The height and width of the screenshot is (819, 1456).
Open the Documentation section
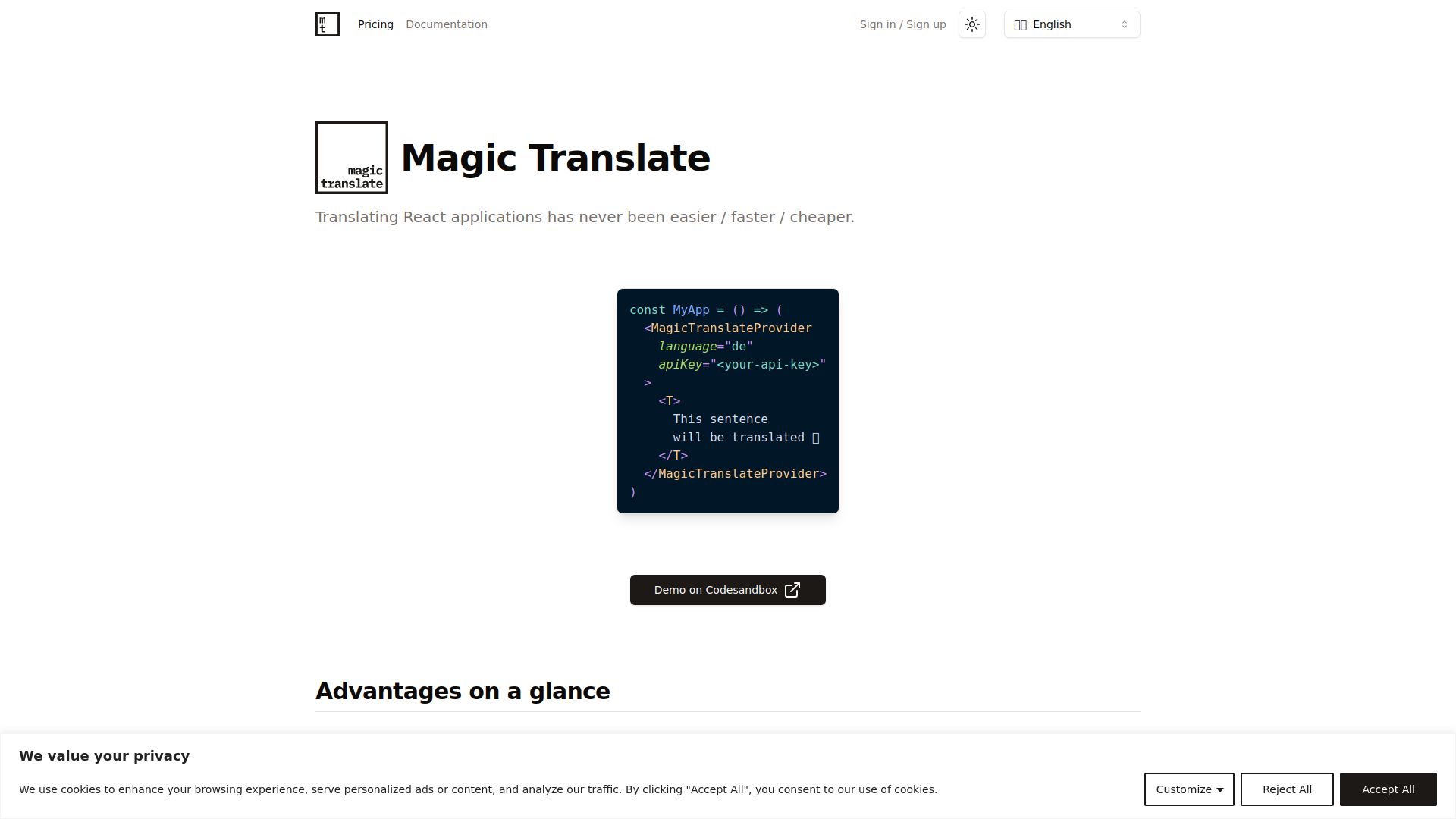click(x=447, y=24)
